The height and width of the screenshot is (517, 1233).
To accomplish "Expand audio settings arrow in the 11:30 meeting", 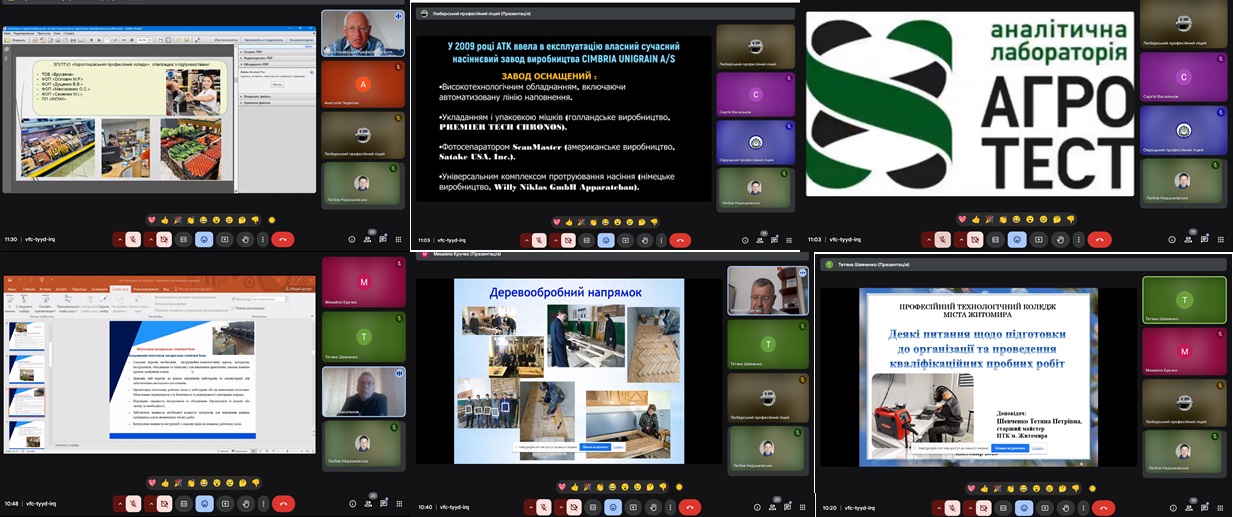I will (x=118, y=240).
